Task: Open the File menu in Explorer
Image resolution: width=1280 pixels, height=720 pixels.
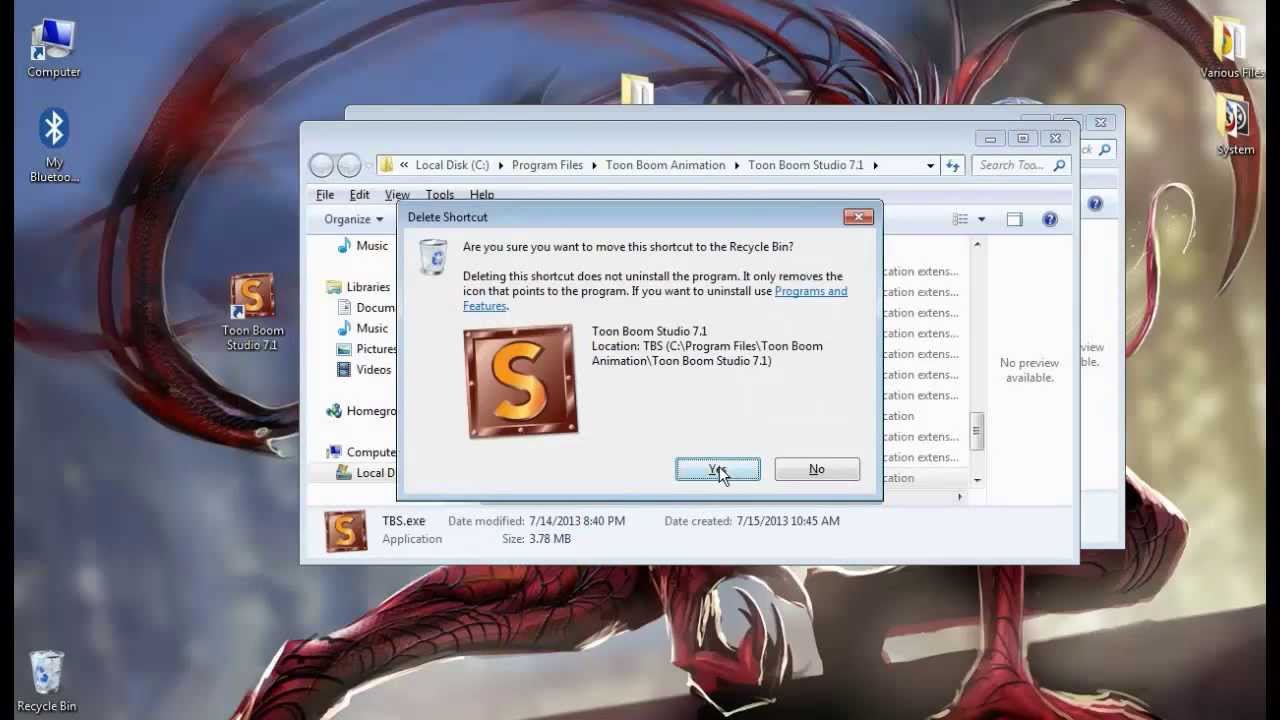Action: pyautogui.click(x=325, y=195)
